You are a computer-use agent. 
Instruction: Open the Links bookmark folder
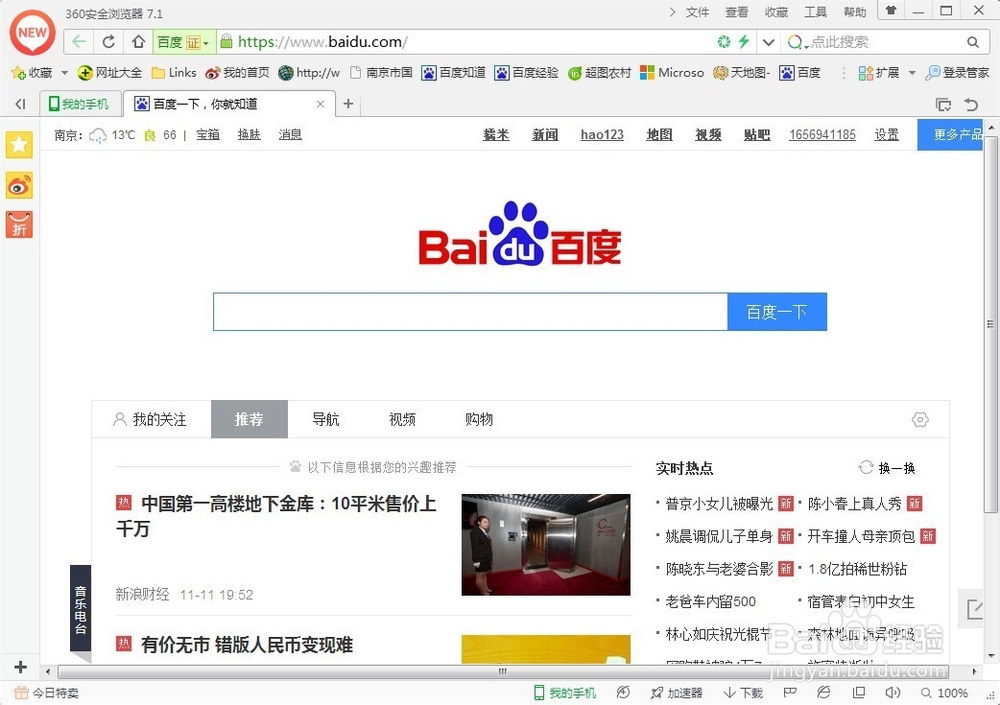pos(174,73)
